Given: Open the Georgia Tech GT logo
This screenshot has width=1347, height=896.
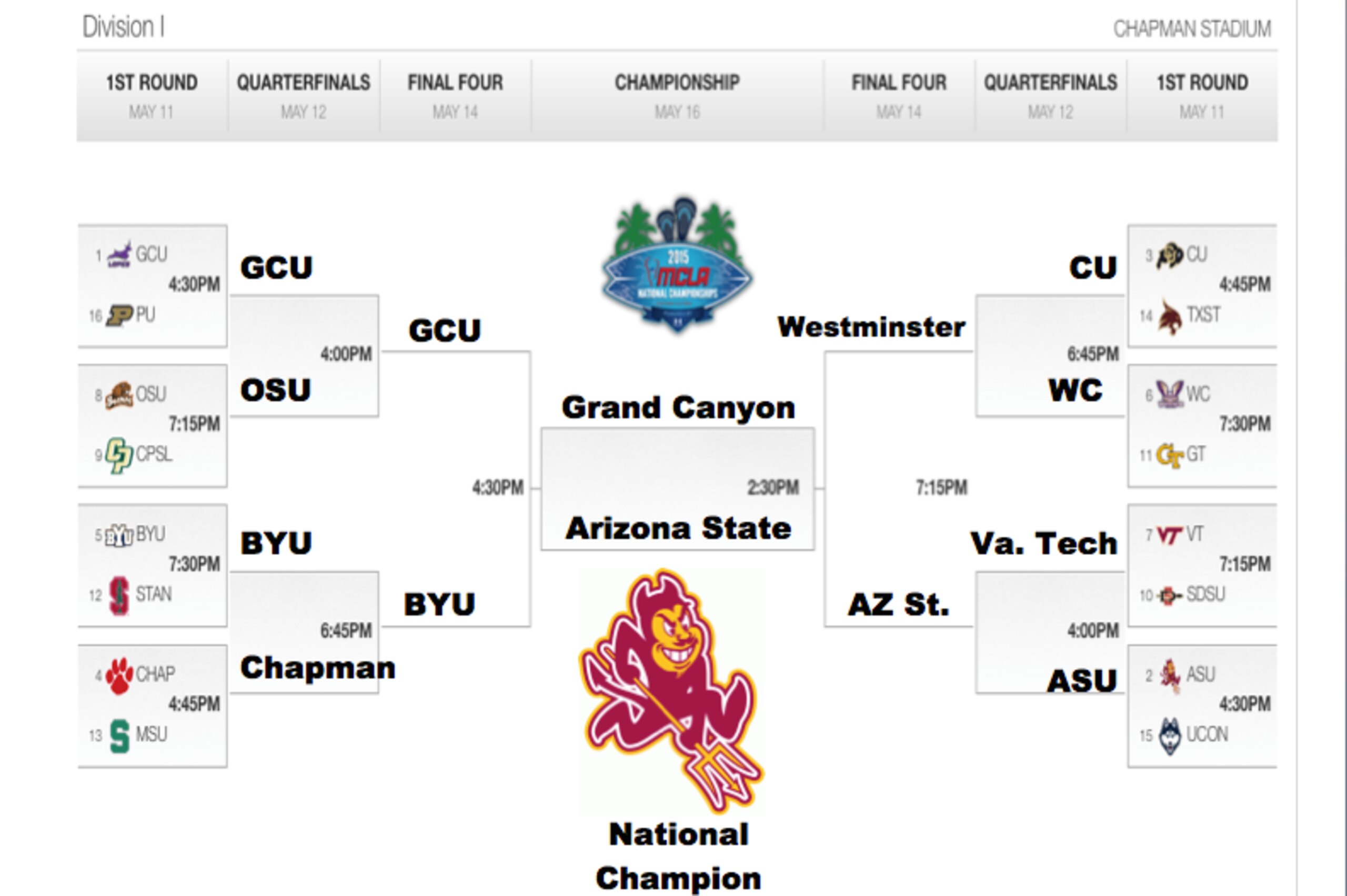Looking at the screenshot, I should coord(1170,456).
